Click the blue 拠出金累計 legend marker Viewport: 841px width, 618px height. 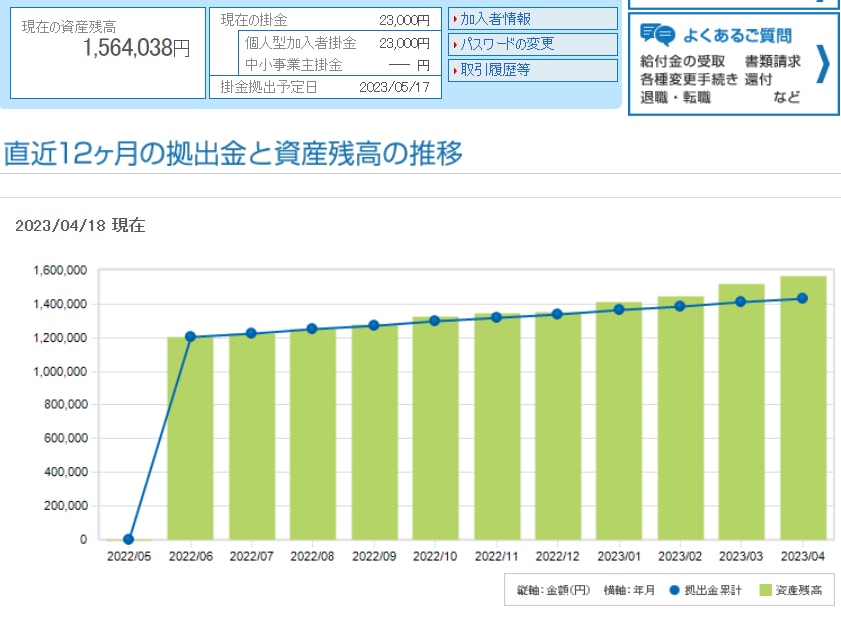click(675, 590)
